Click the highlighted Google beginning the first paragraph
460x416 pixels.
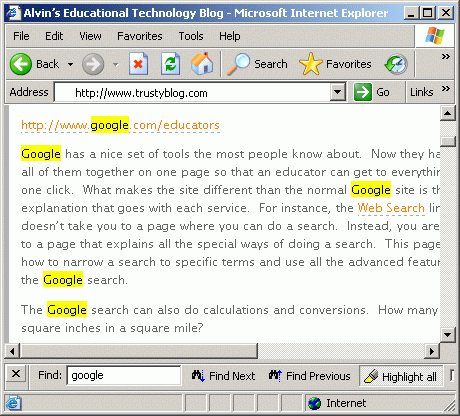[41, 154]
